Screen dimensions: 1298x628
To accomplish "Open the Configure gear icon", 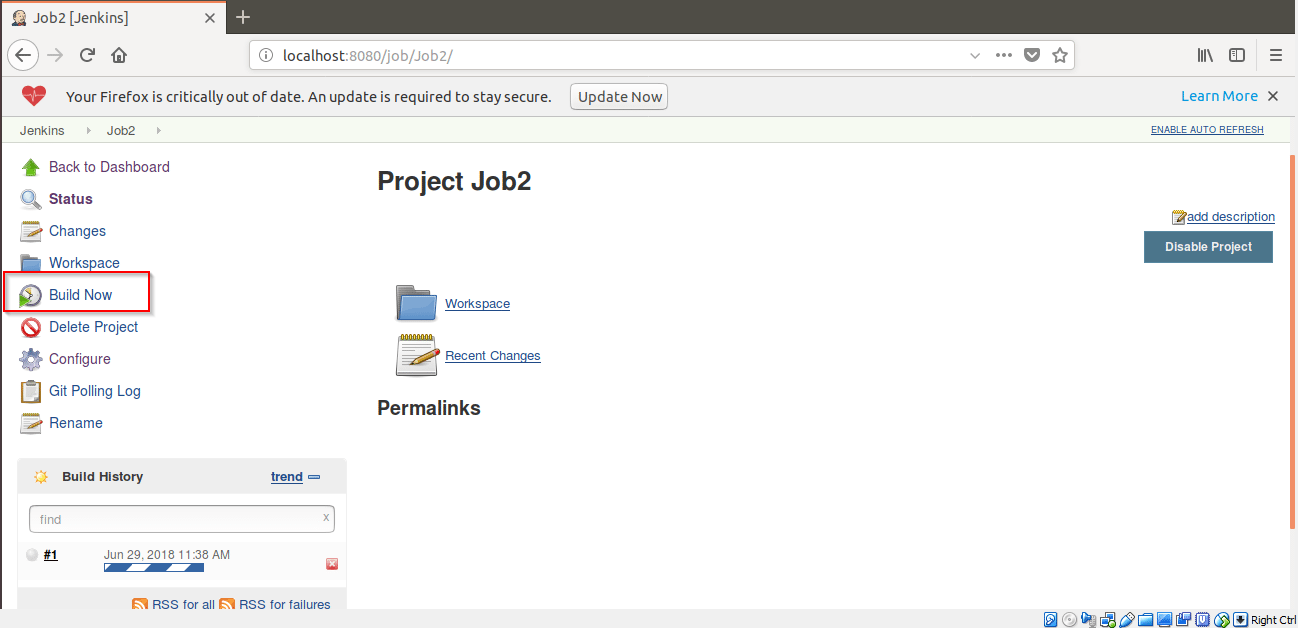I will [30, 359].
